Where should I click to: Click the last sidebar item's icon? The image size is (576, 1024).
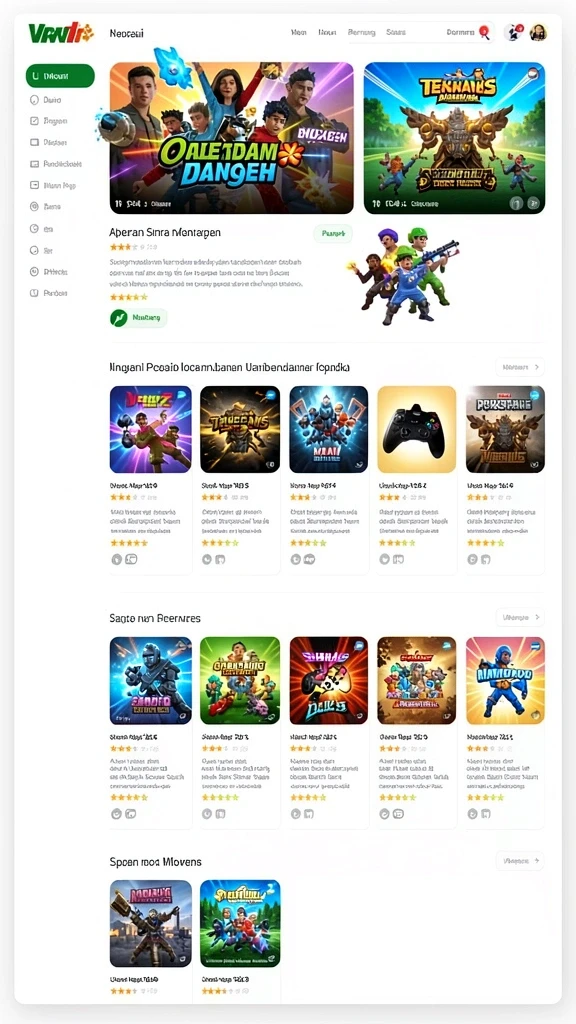[x=35, y=293]
